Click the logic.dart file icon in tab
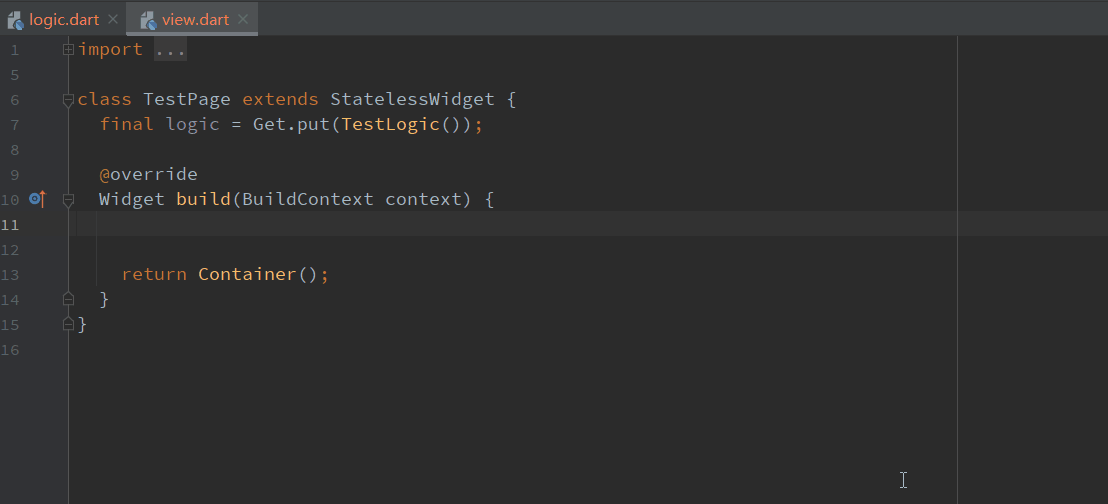Screen dimensions: 1108x504 [x=16, y=19]
